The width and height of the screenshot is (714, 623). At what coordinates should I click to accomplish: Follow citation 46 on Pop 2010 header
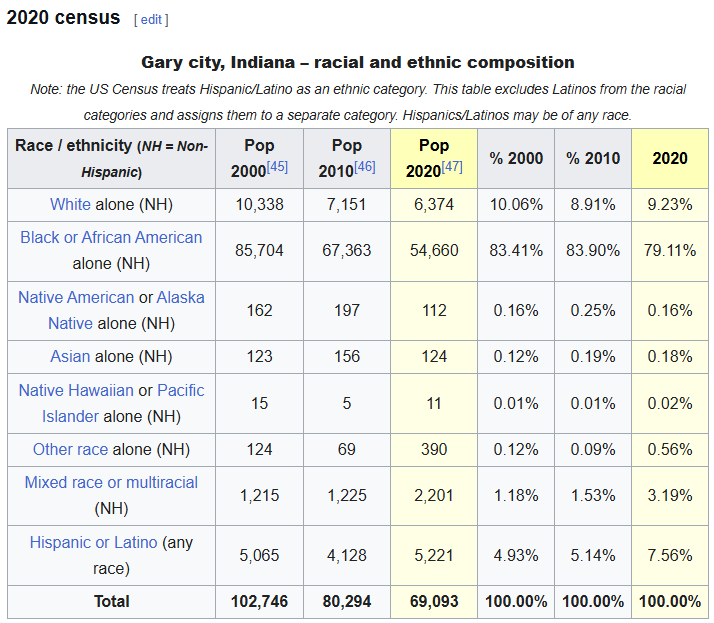pos(365,167)
